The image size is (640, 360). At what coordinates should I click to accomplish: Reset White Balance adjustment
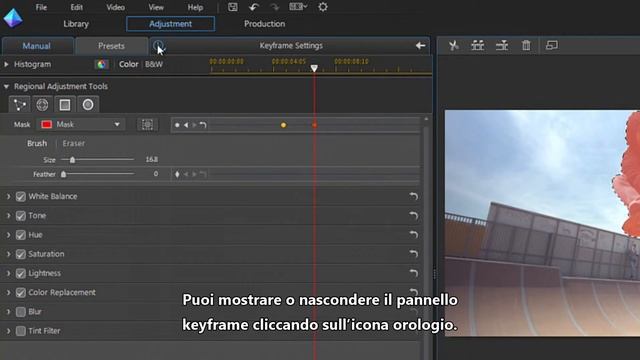point(413,196)
